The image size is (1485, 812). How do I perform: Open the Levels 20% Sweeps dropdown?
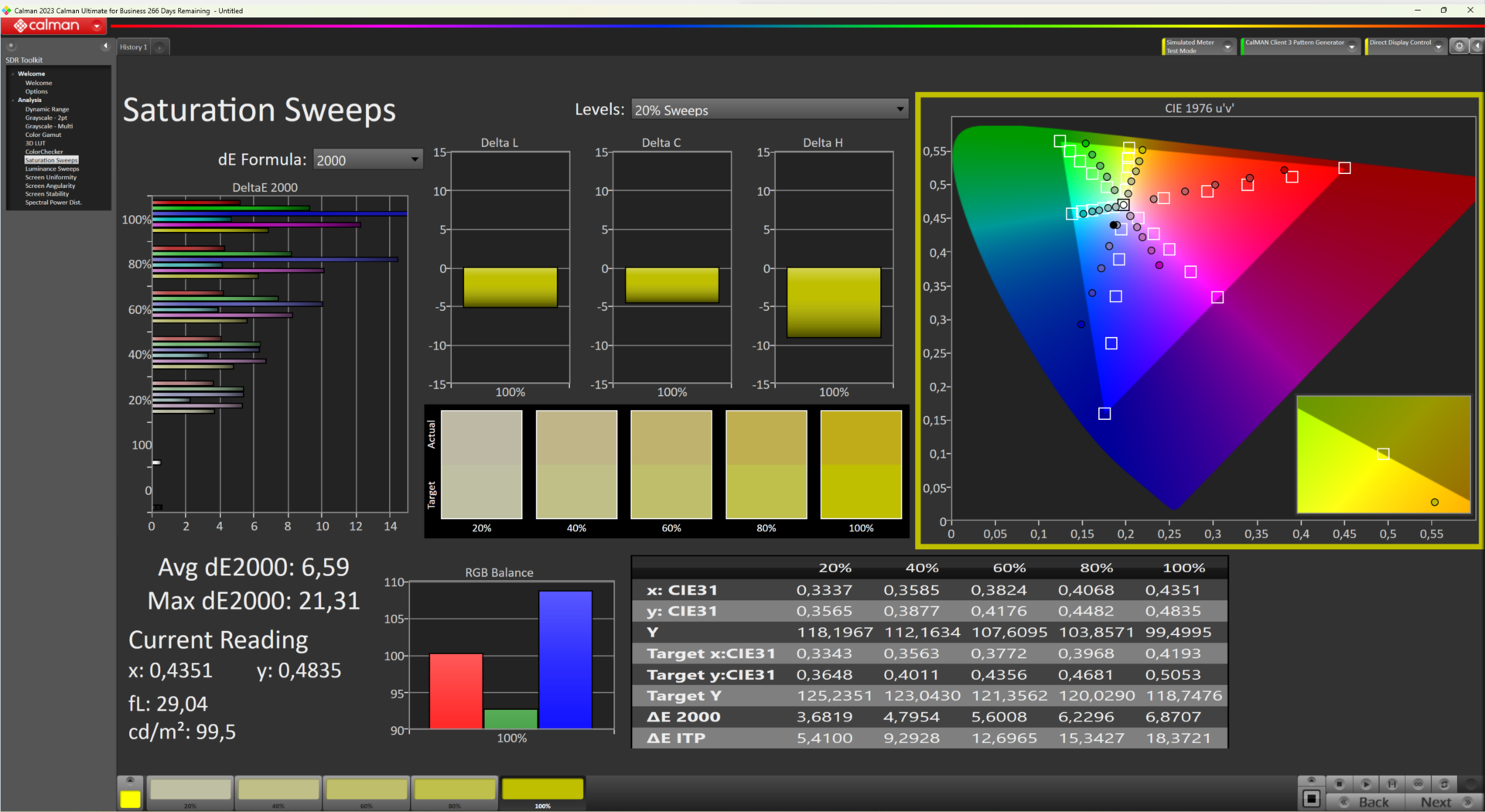pyautogui.click(x=770, y=110)
